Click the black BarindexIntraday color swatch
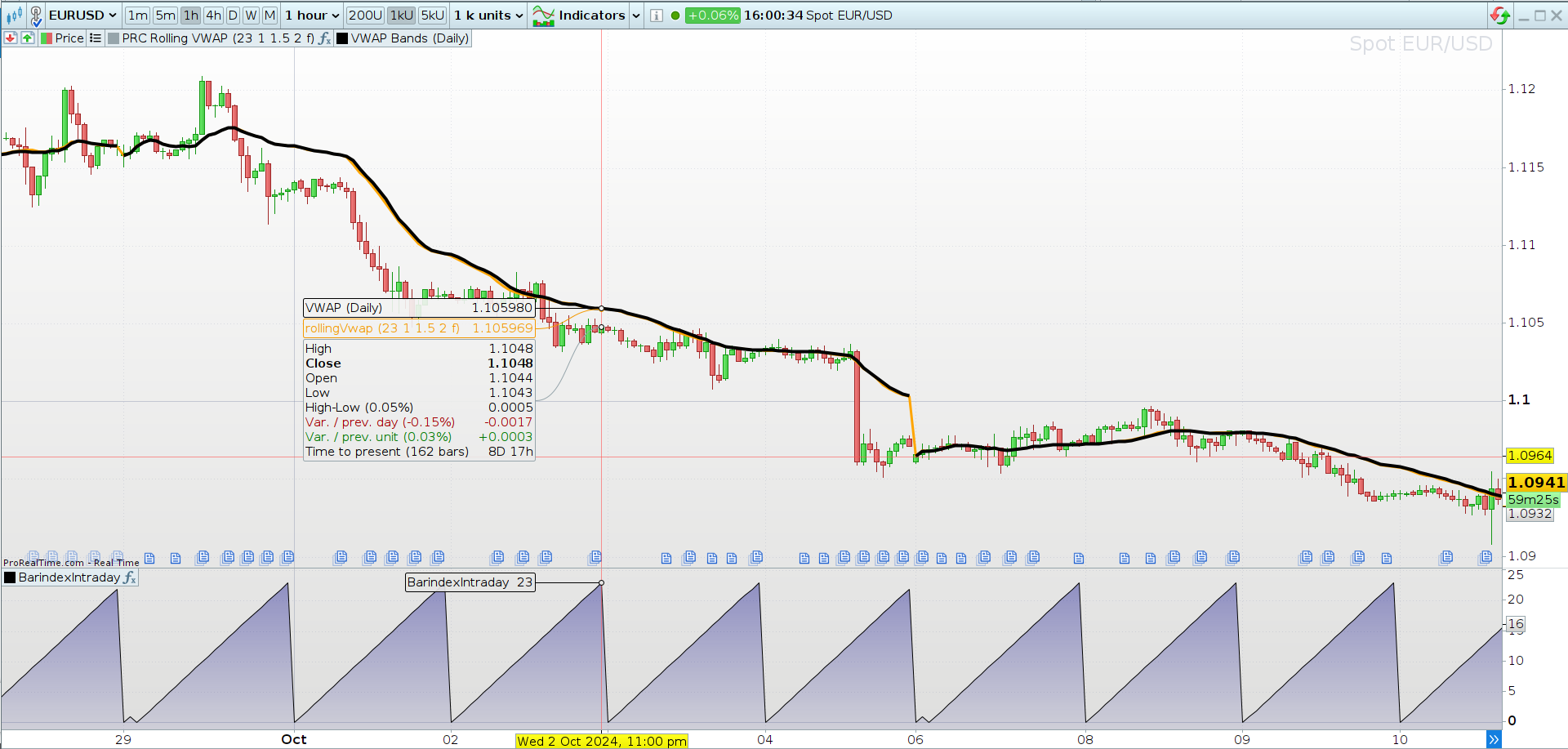Viewport: 1568px width, 749px height. (x=10, y=577)
